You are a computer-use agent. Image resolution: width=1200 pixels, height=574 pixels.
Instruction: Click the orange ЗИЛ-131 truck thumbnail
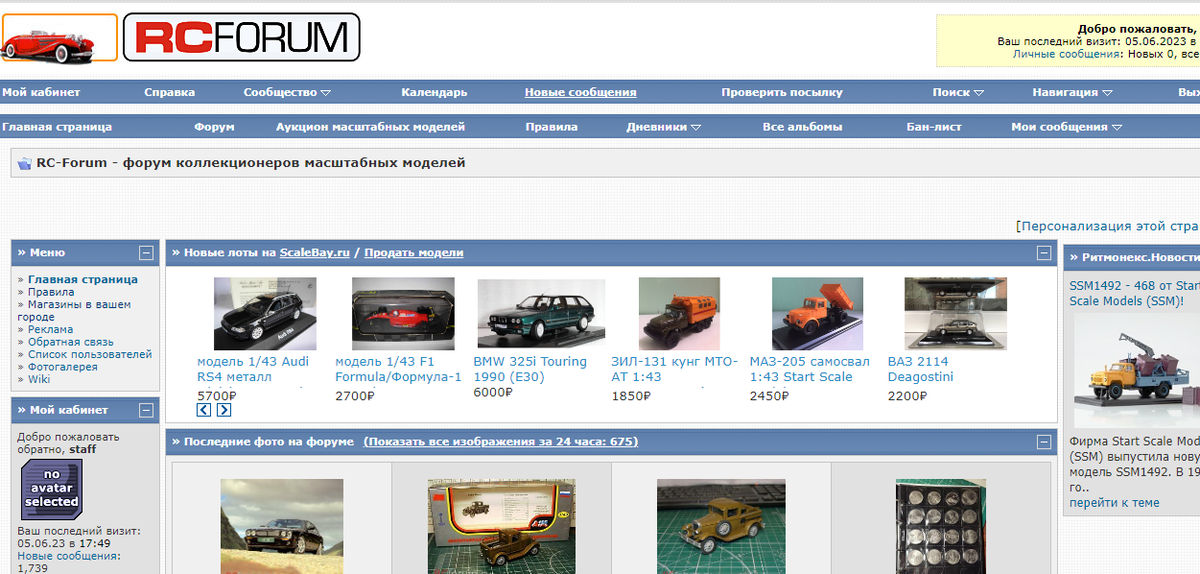click(679, 314)
